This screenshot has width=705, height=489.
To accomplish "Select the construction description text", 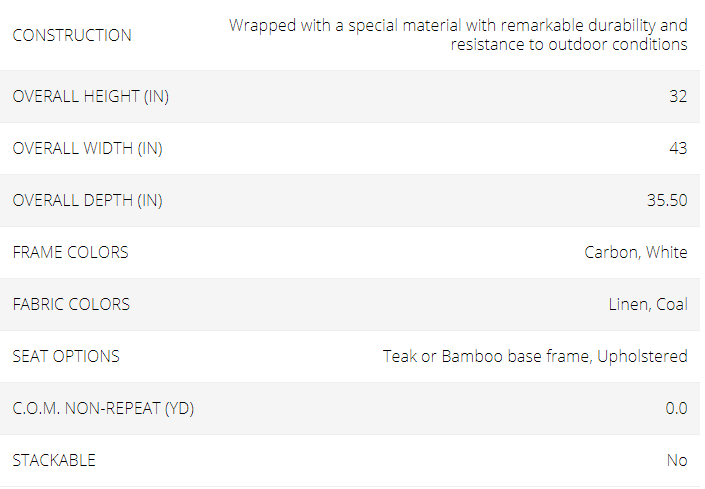I will coord(458,35).
